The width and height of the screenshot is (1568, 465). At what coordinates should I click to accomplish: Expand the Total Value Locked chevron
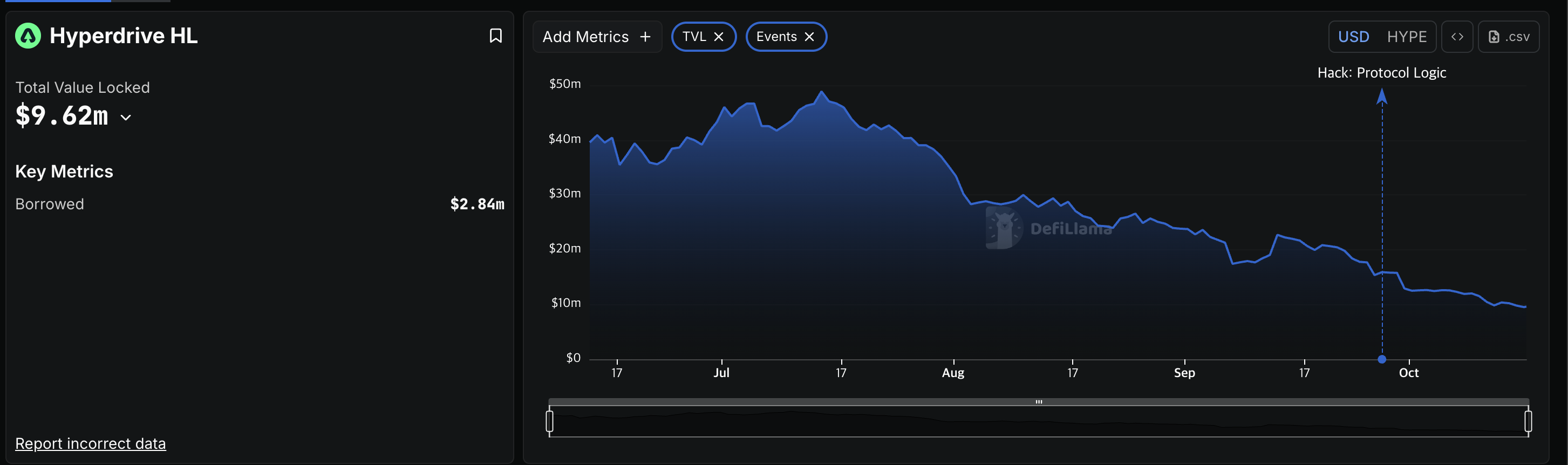[126, 118]
